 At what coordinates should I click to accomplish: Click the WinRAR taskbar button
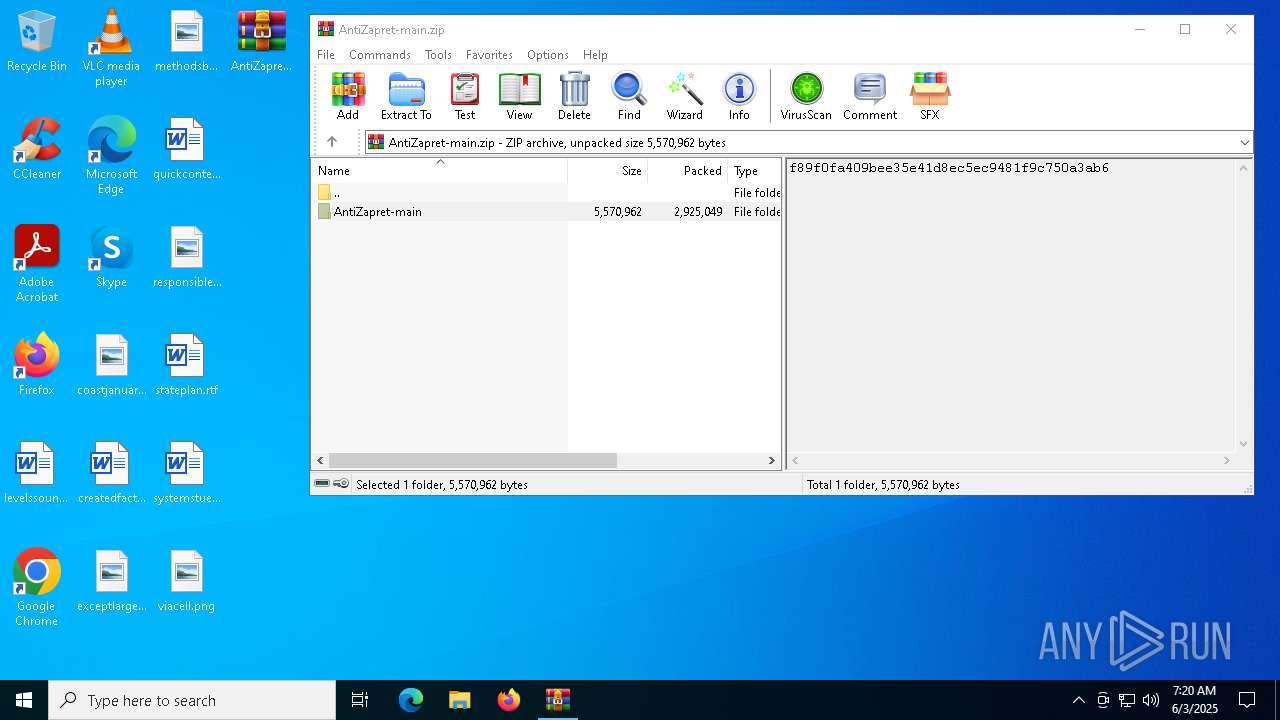point(557,700)
